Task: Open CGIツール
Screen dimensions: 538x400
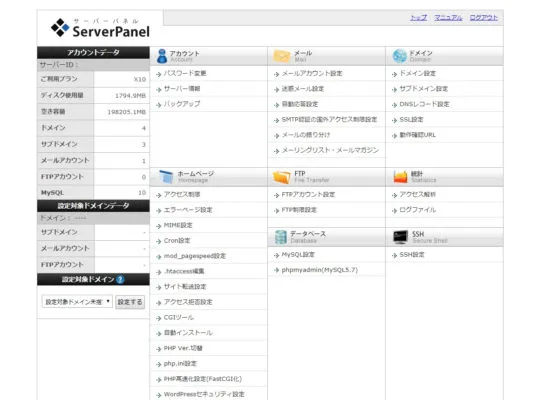Action: point(178,317)
